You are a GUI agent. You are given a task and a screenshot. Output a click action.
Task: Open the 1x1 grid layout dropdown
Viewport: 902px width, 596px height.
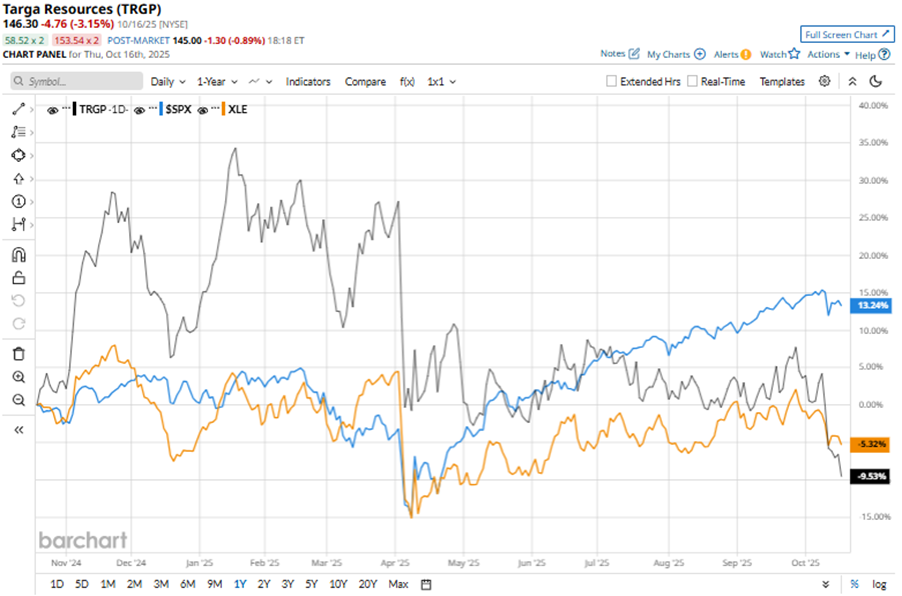coord(442,82)
